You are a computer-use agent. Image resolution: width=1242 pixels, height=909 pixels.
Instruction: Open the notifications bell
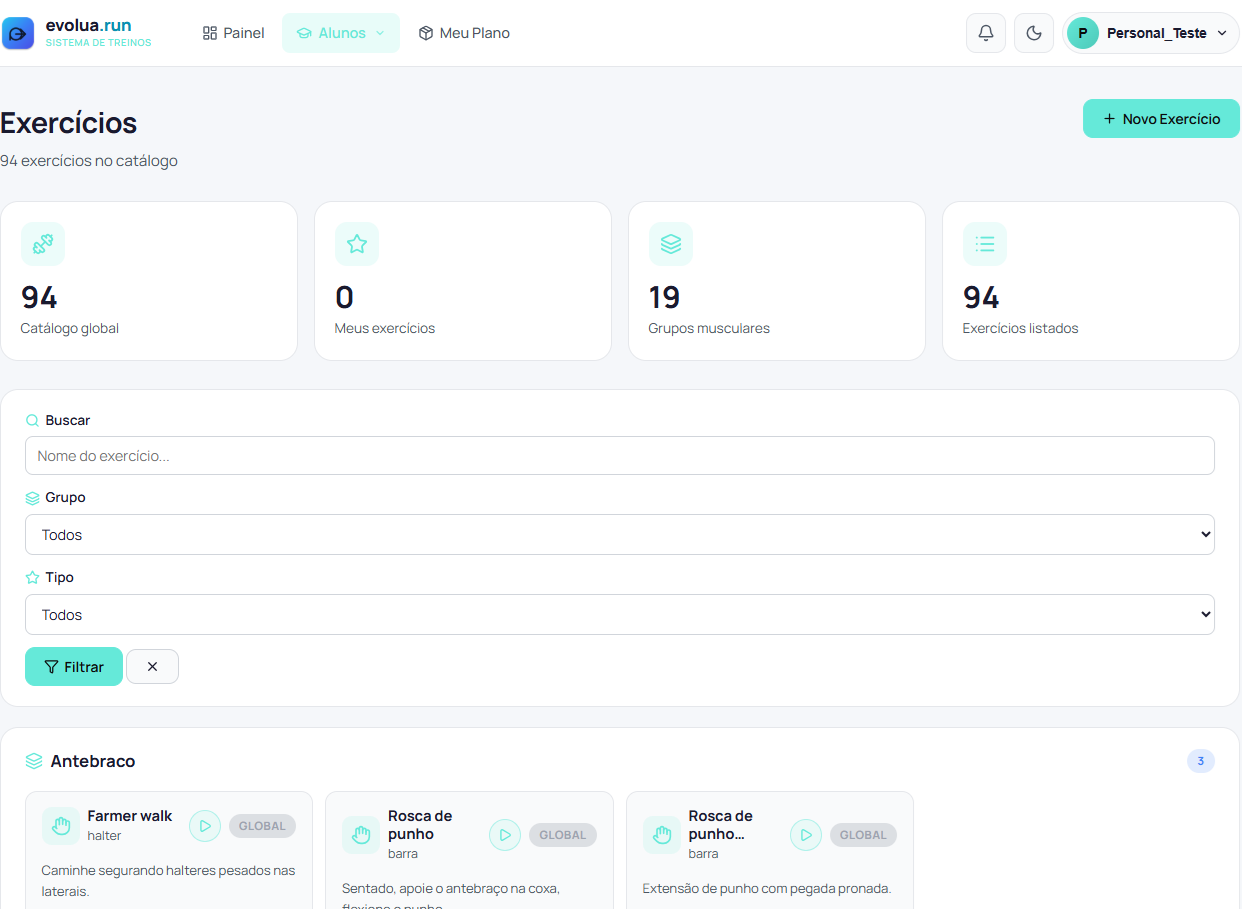tap(985, 33)
